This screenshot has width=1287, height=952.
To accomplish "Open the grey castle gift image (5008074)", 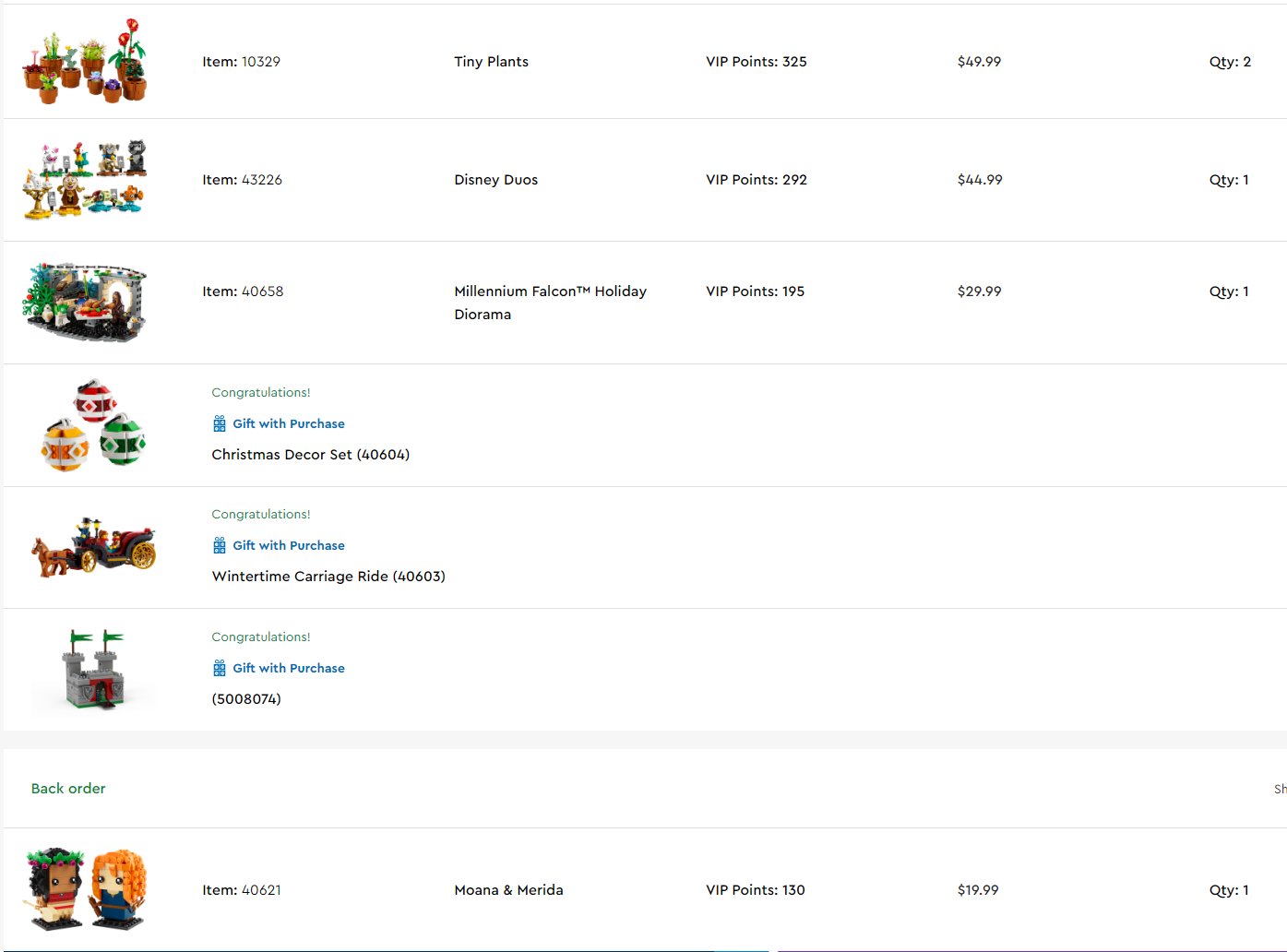I will click(93, 670).
